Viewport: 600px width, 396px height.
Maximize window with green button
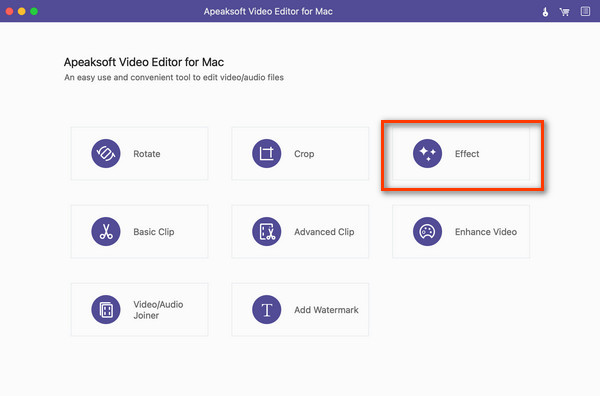click(x=34, y=11)
